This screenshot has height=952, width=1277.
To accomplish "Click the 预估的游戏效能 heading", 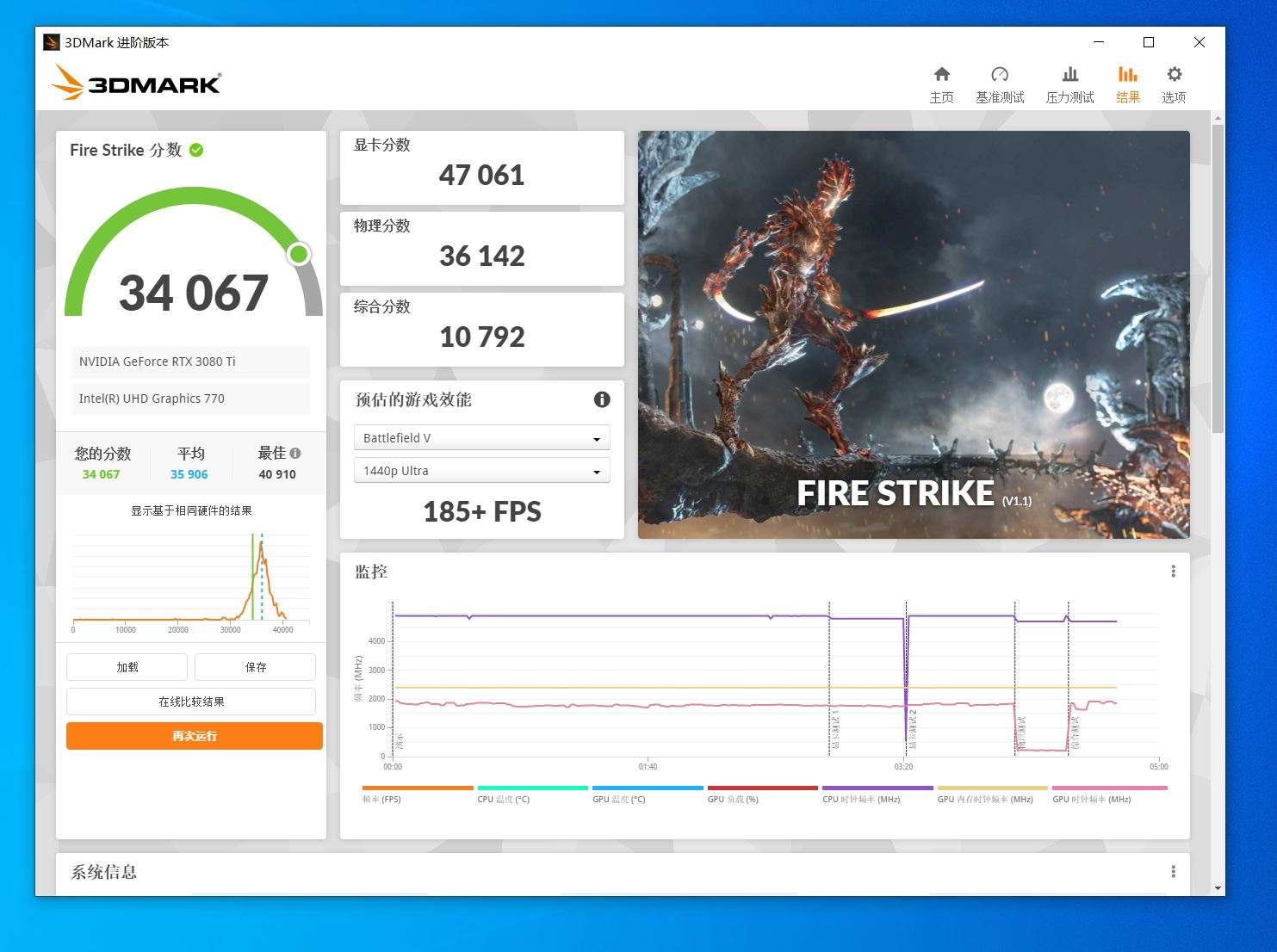I will 413,399.
